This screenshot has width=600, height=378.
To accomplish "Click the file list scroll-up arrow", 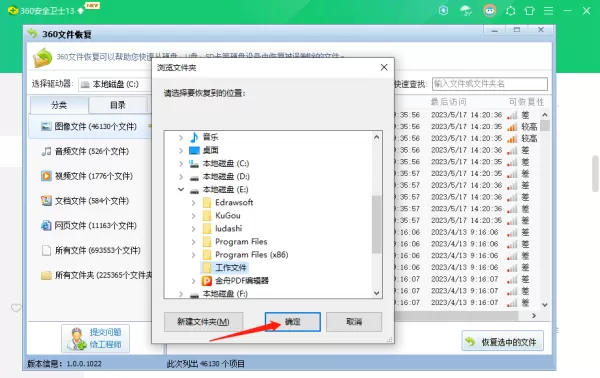I will [545, 114].
